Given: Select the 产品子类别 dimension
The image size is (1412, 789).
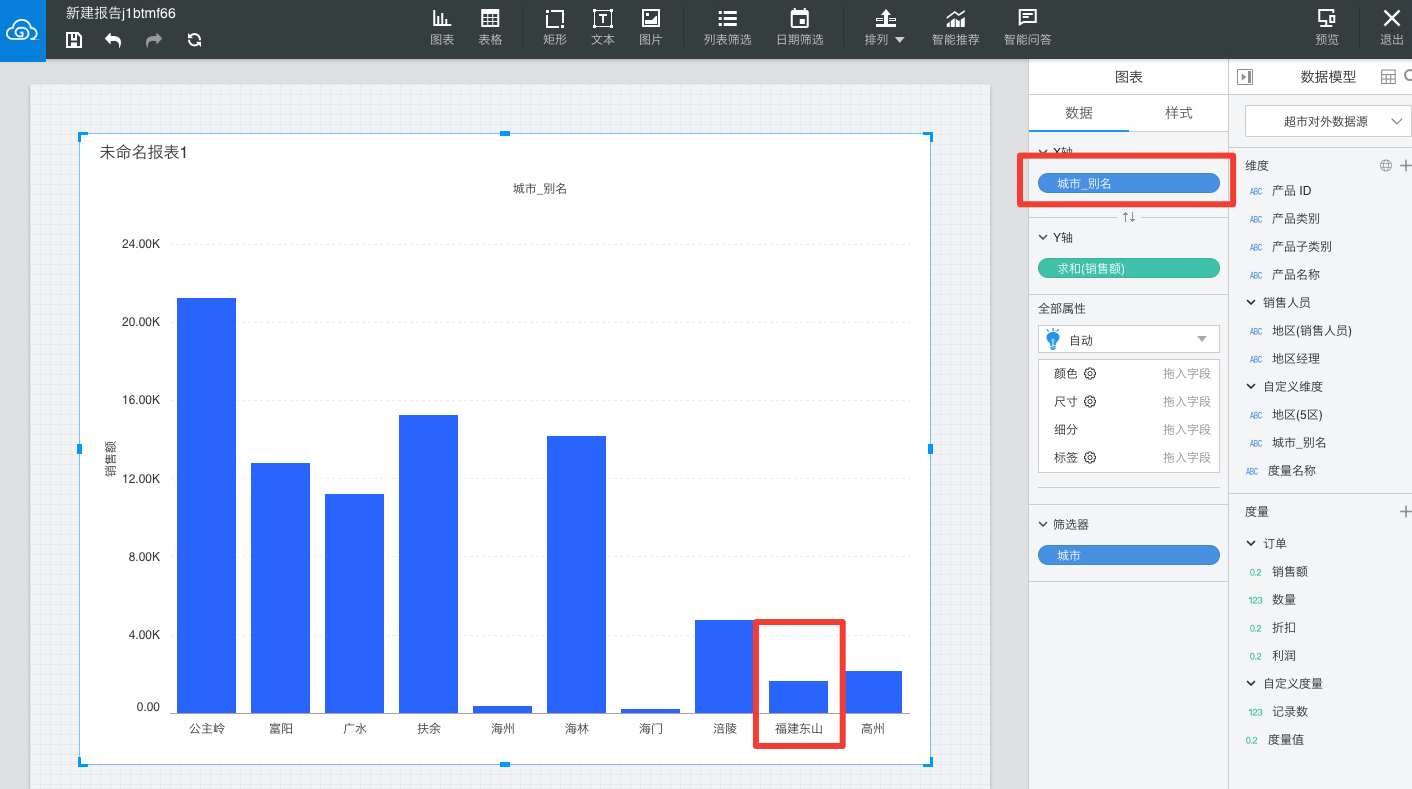Looking at the screenshot, I should [x=1301, y=246].
